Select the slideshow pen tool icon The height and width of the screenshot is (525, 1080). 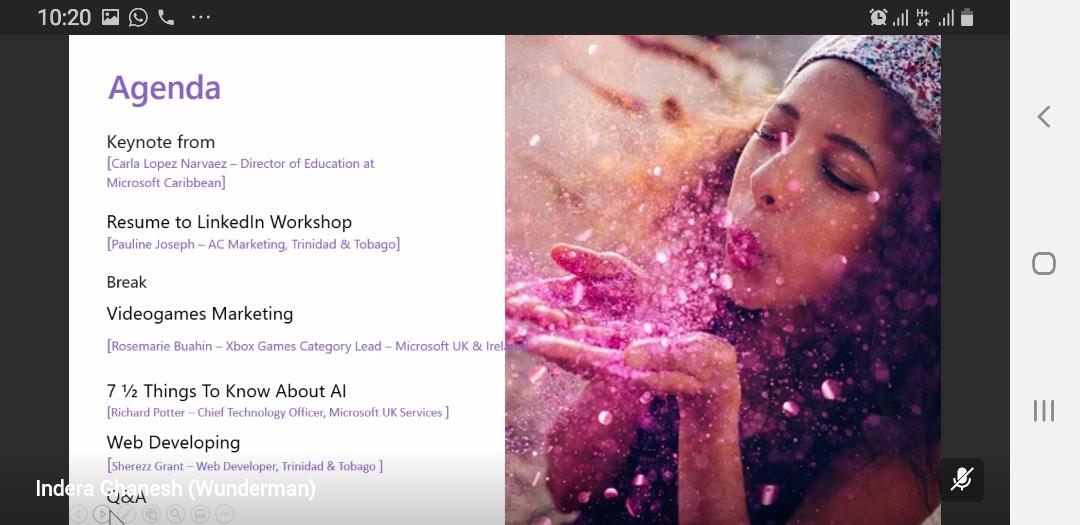[127, 514]
